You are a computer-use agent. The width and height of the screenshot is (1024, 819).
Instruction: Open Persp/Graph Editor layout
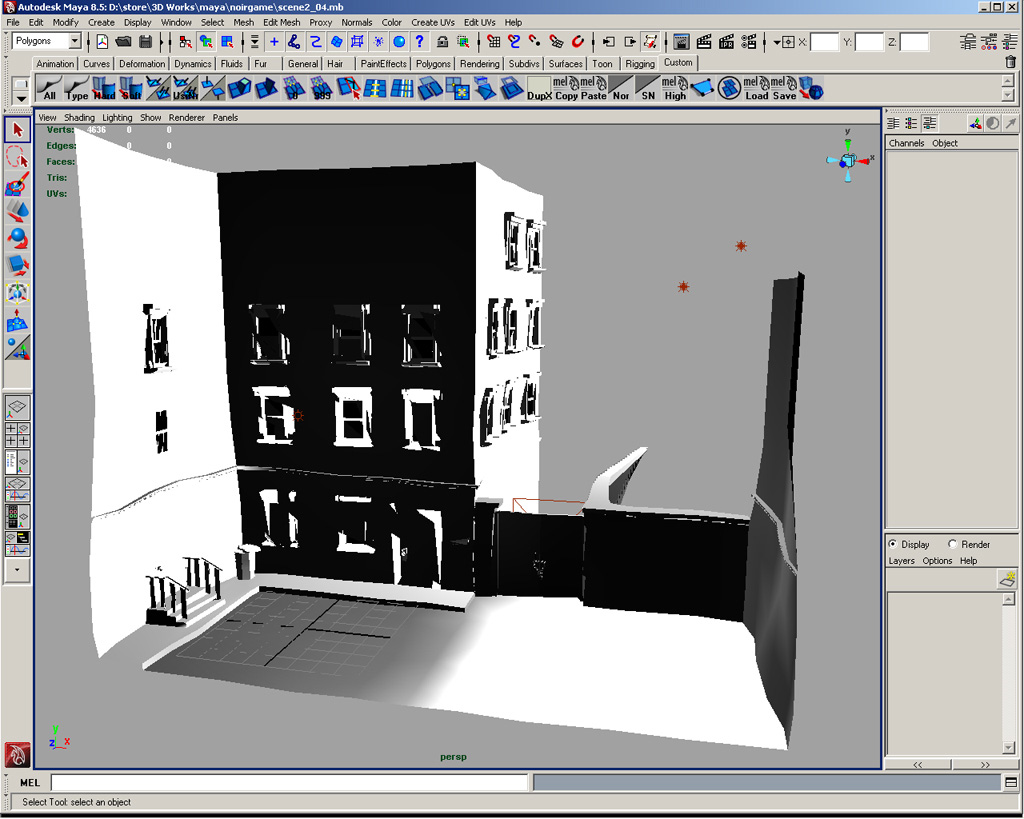click(17, 489)
